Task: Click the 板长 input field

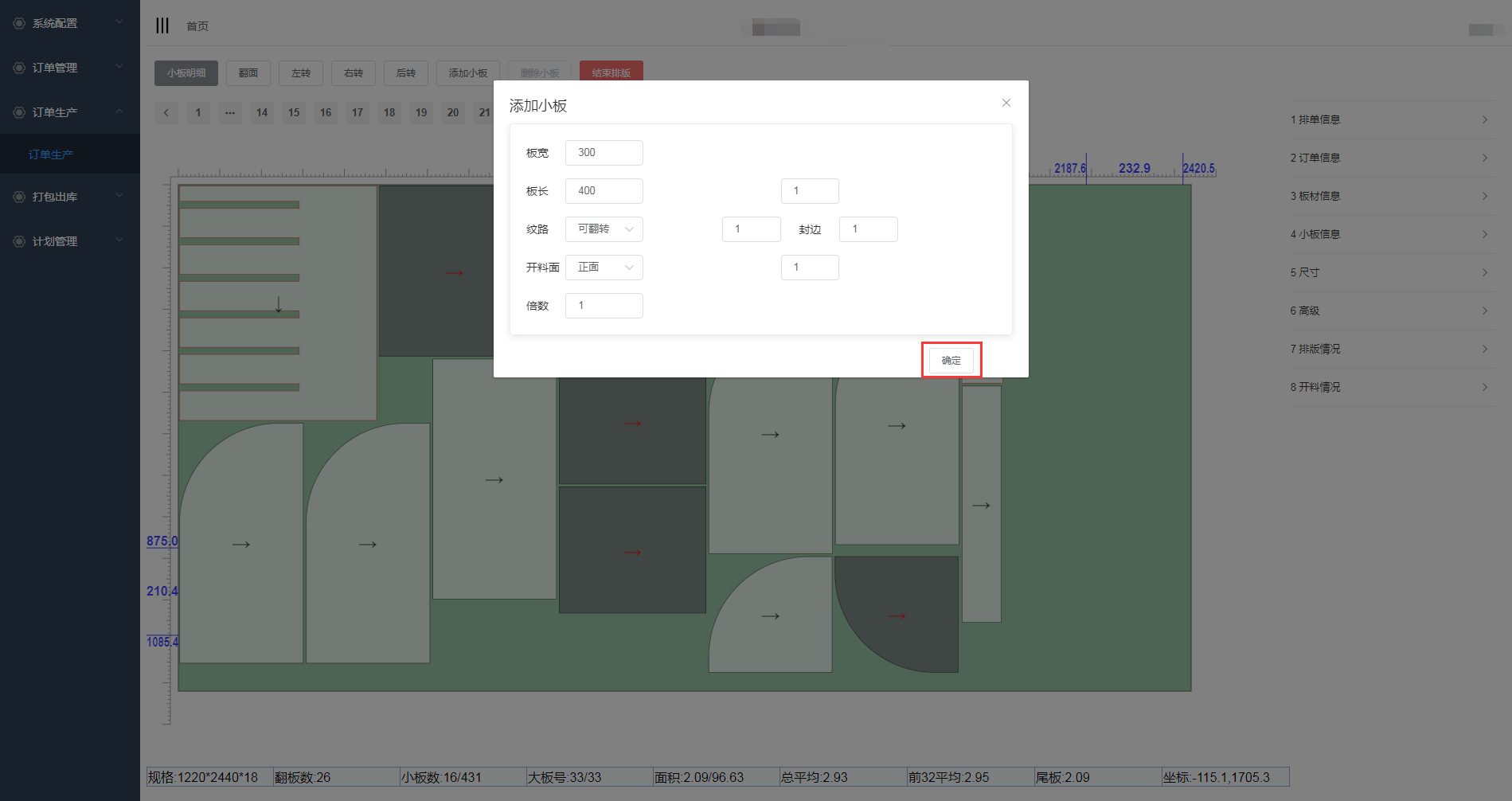Action: click(604, 191)
